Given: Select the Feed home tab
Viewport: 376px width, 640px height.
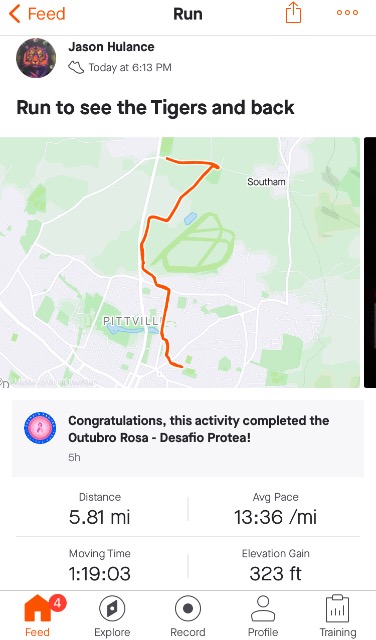Looking at the screenshot, I should coord(38,616).
